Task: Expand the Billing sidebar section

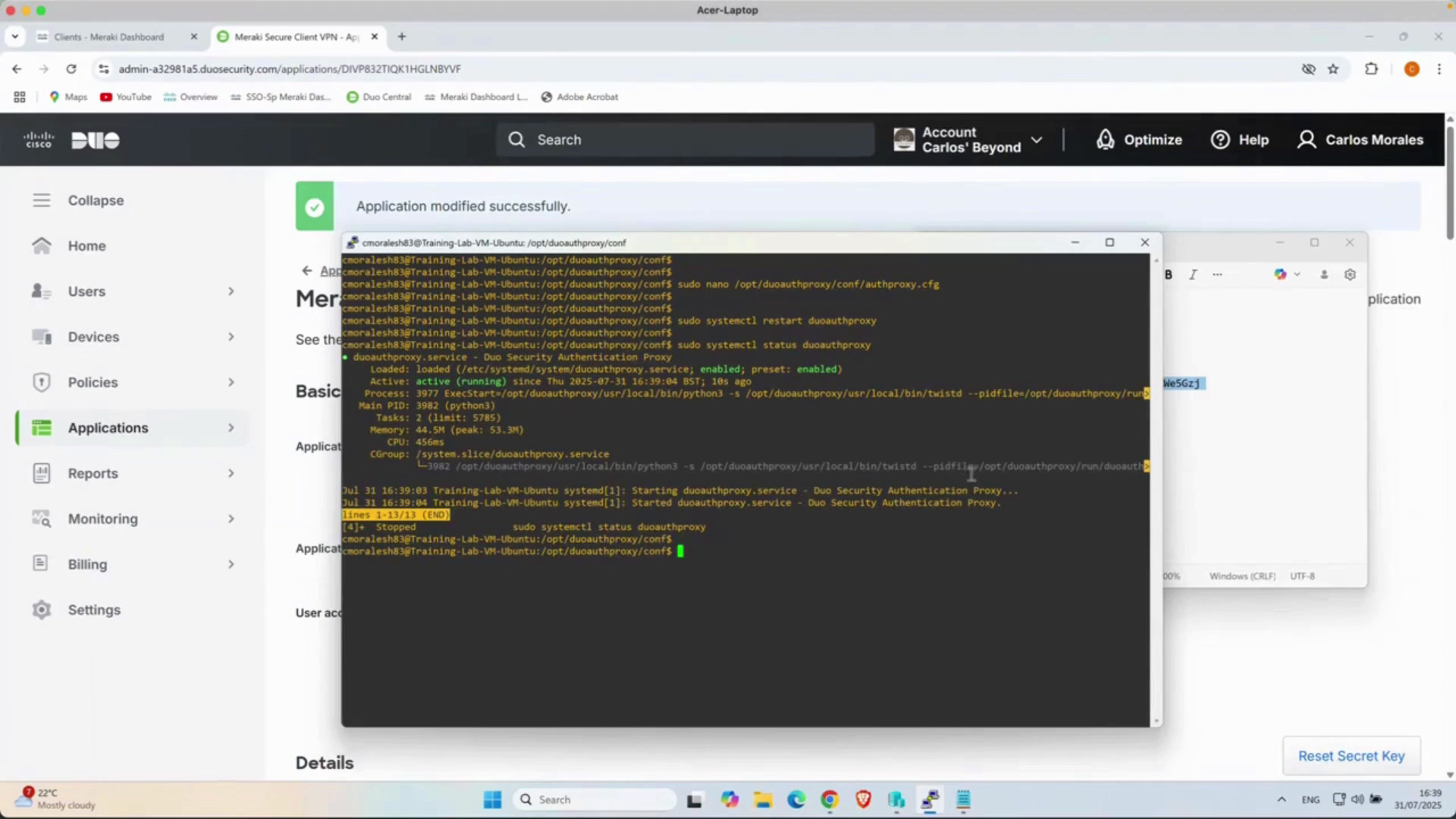Action: click(x=231, y=564)
